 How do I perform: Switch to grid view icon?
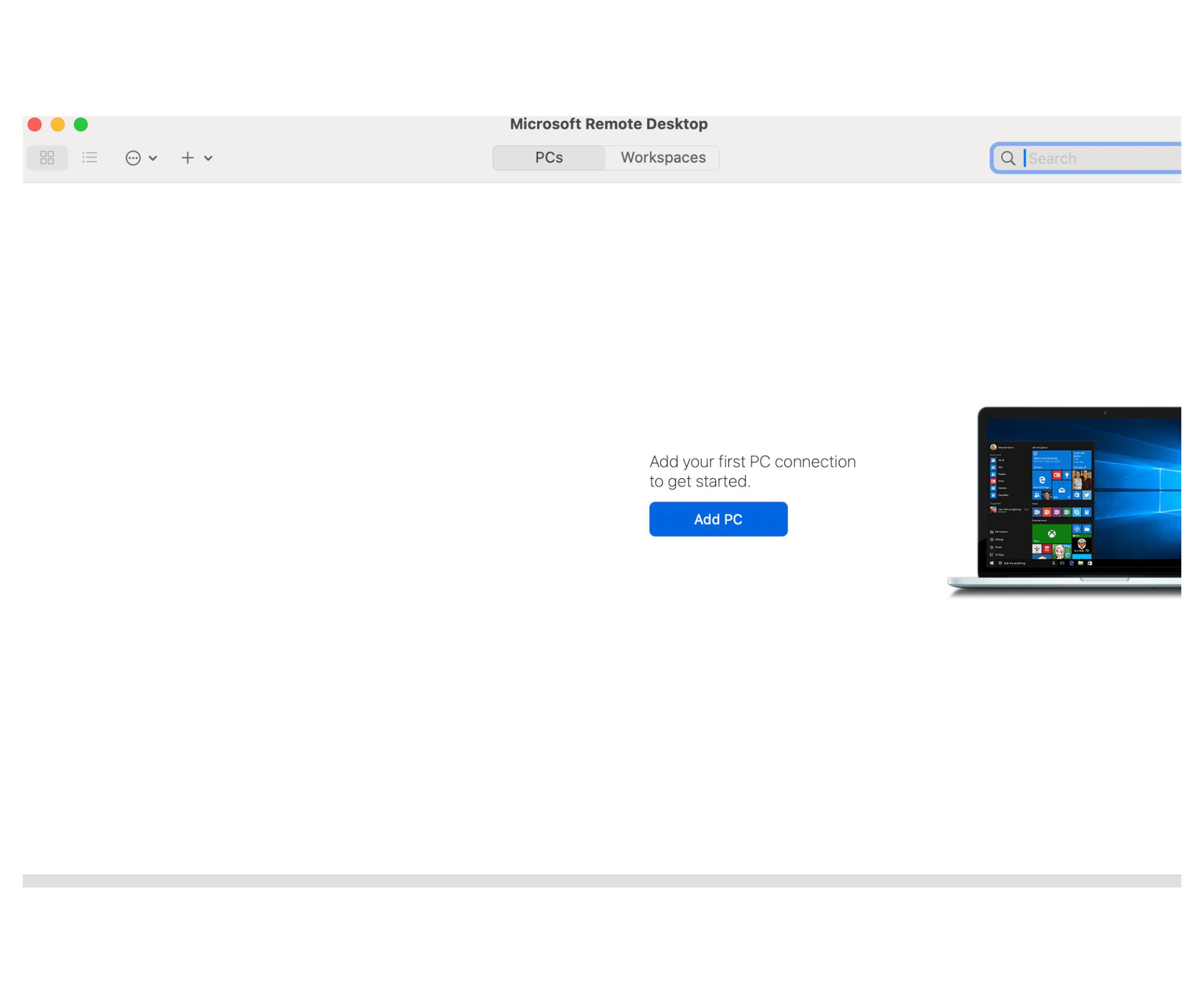47,158
